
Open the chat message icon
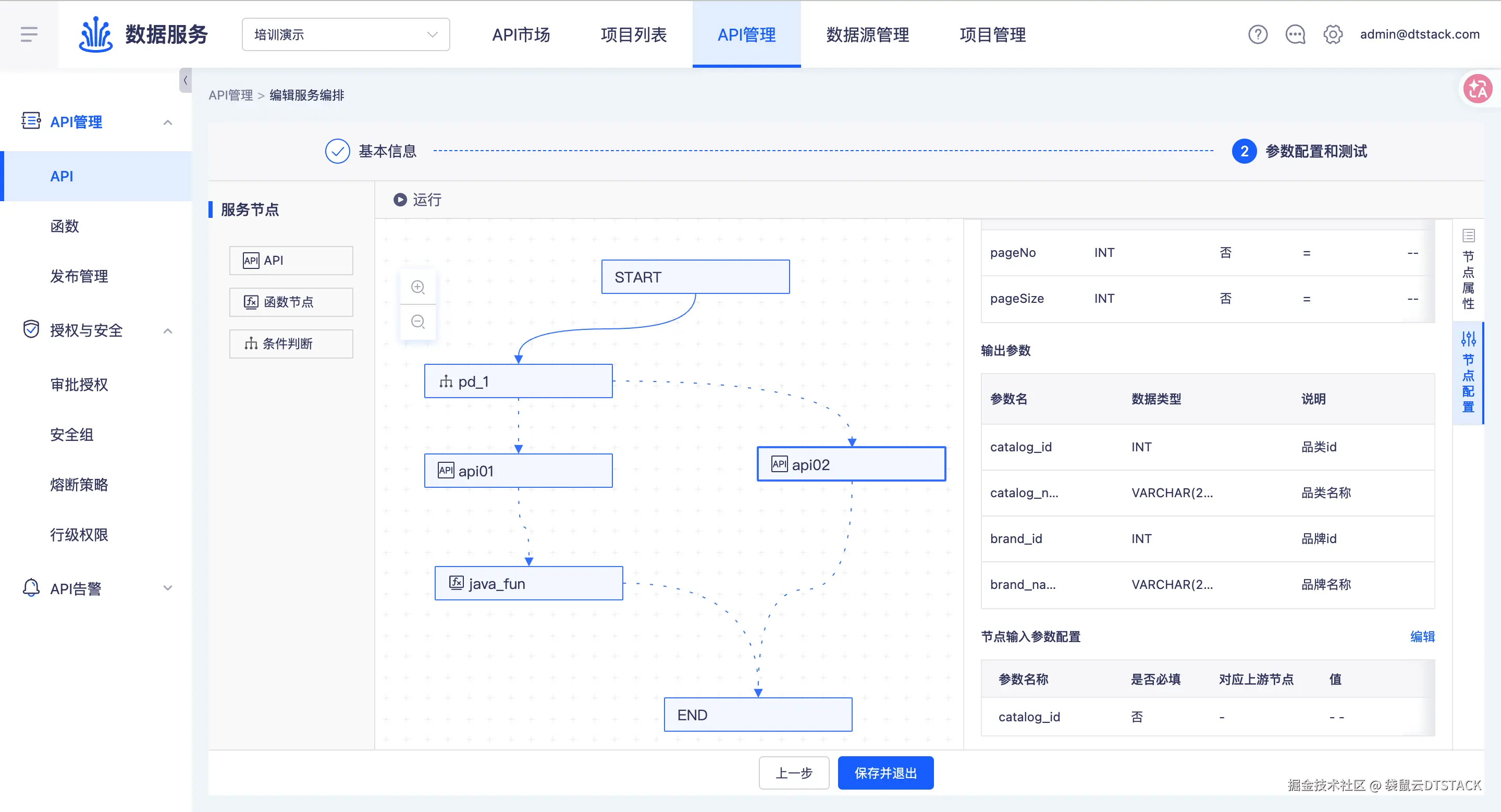point(1295,34)
